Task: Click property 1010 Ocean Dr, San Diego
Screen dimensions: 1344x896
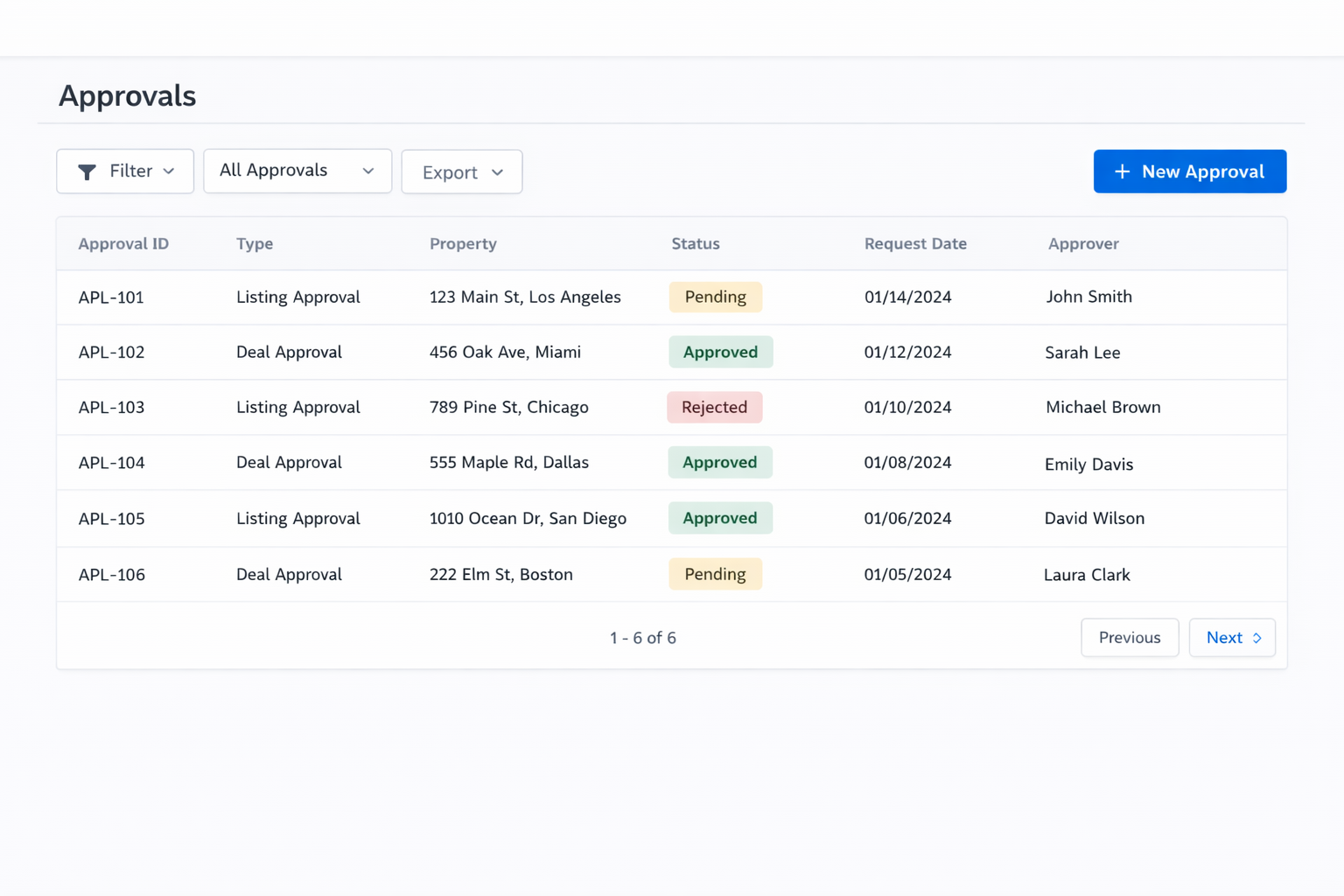Action: pyautogui.click(x=528, y=518)
